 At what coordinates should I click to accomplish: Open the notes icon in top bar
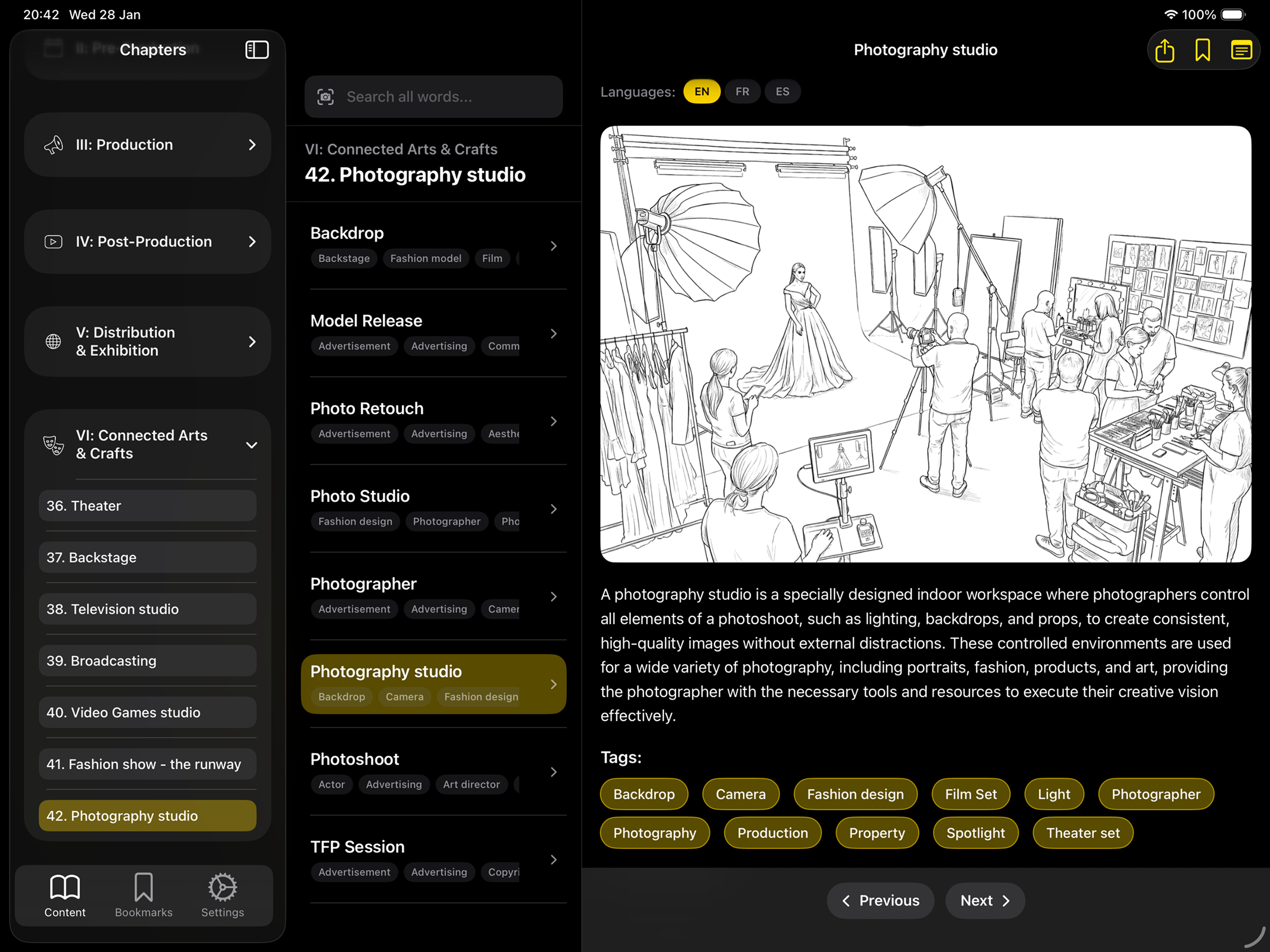[x=1241, y=50]
